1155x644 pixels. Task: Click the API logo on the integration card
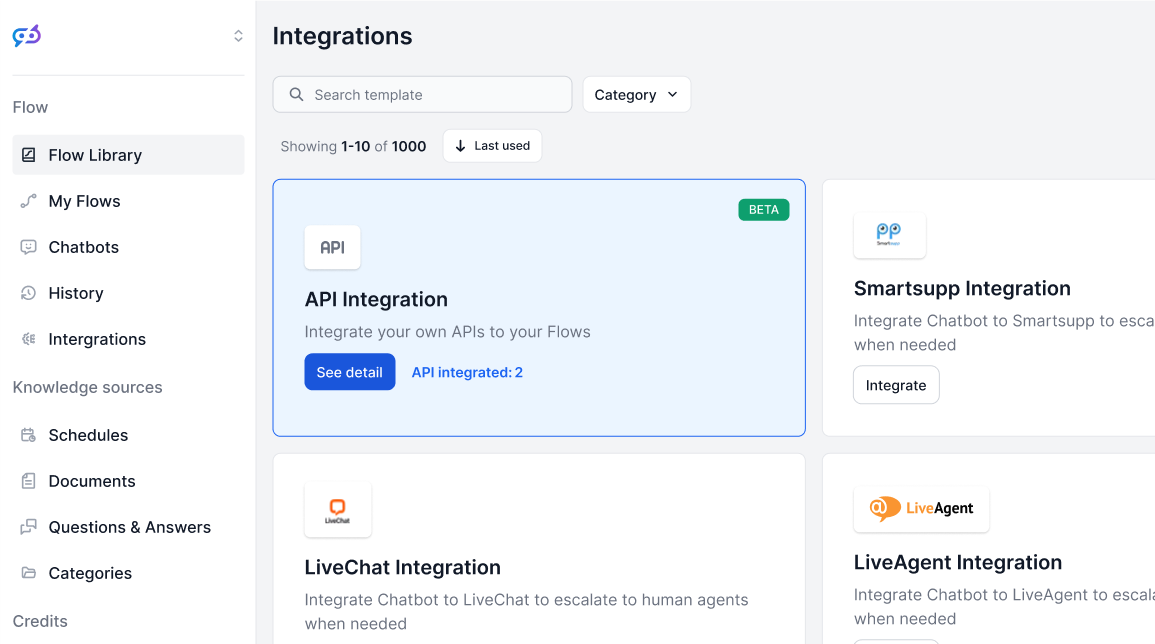[332, 247]
